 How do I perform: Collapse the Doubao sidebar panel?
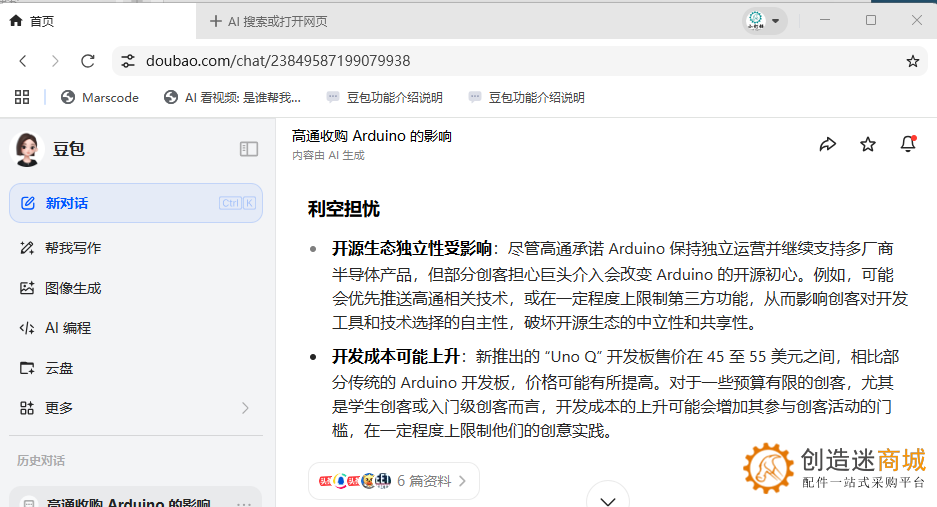click(x=249, y=149)
